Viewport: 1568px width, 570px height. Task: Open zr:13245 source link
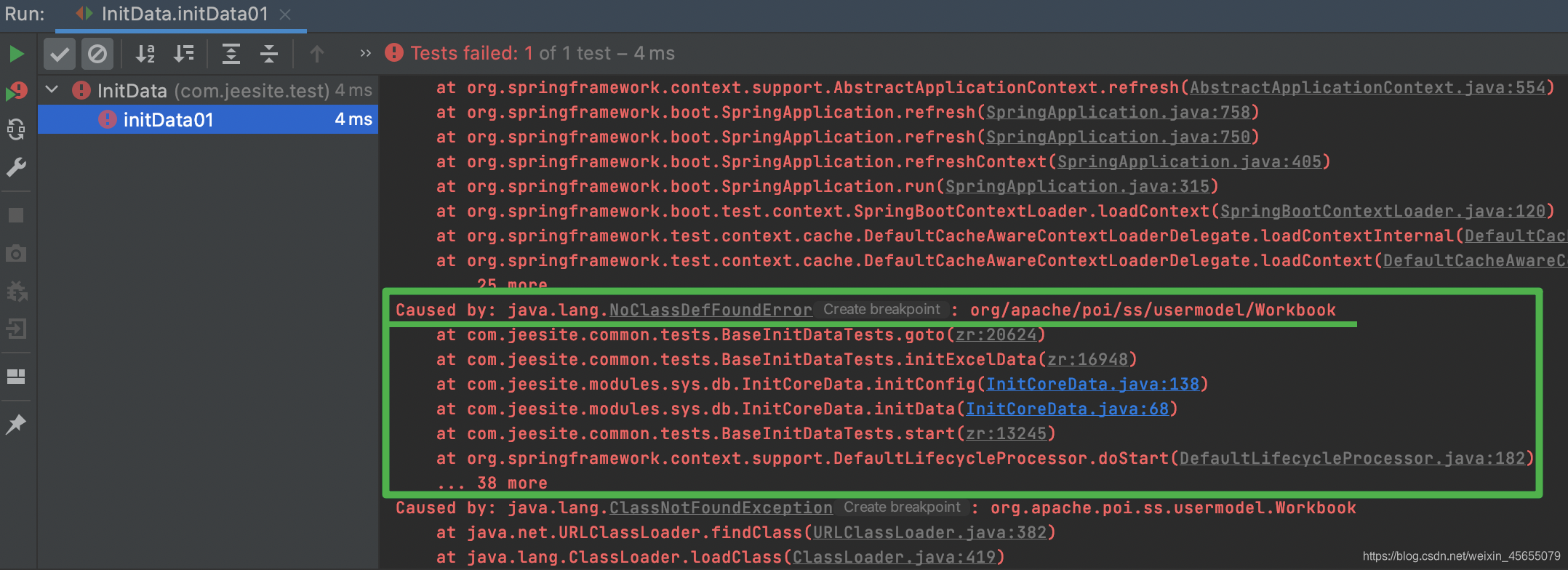click(1006, 434)
